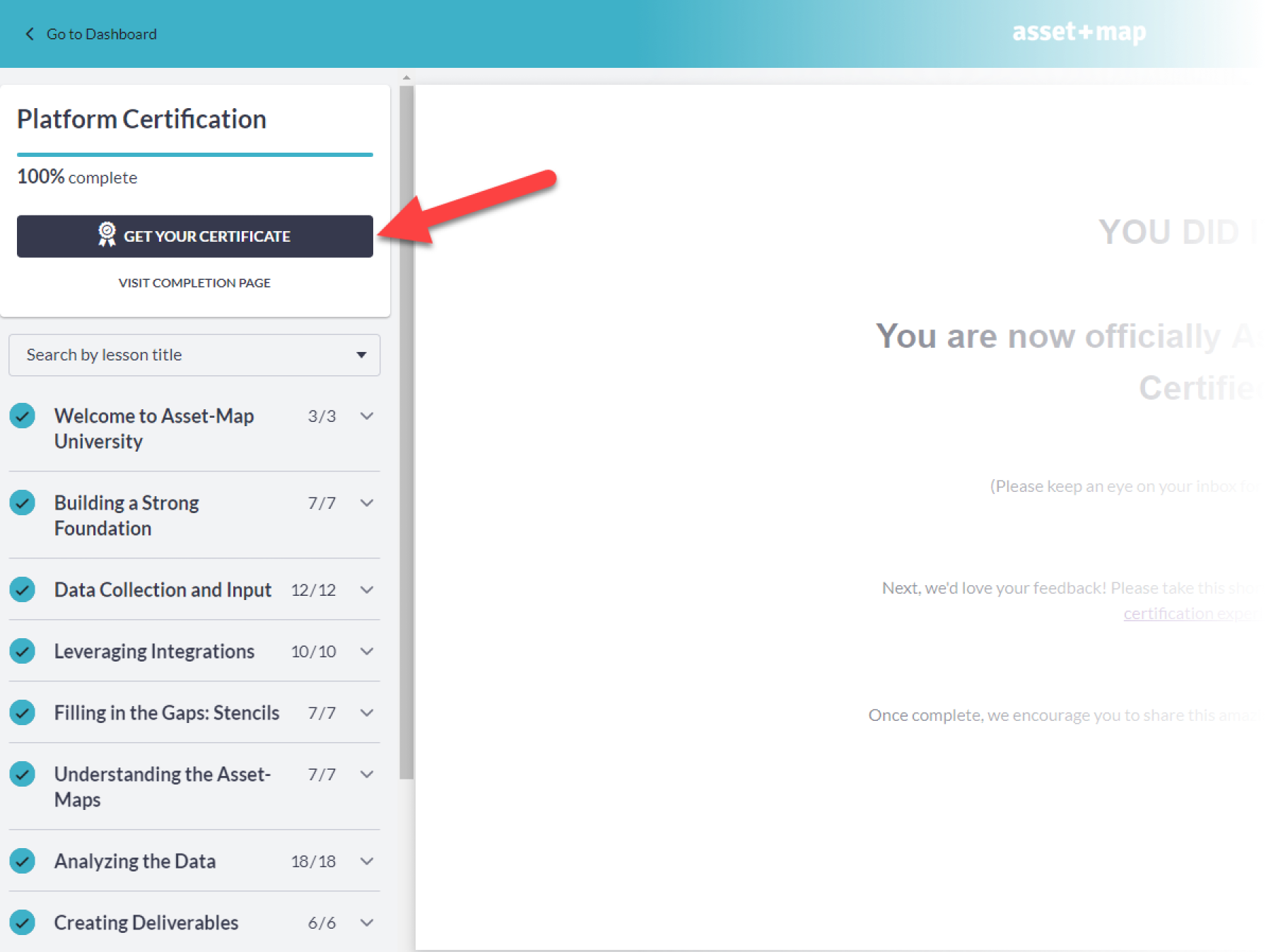The image size is (1266, 952).
Task: Expand the Analyzing the Data chapter
Action: point(367,861)
